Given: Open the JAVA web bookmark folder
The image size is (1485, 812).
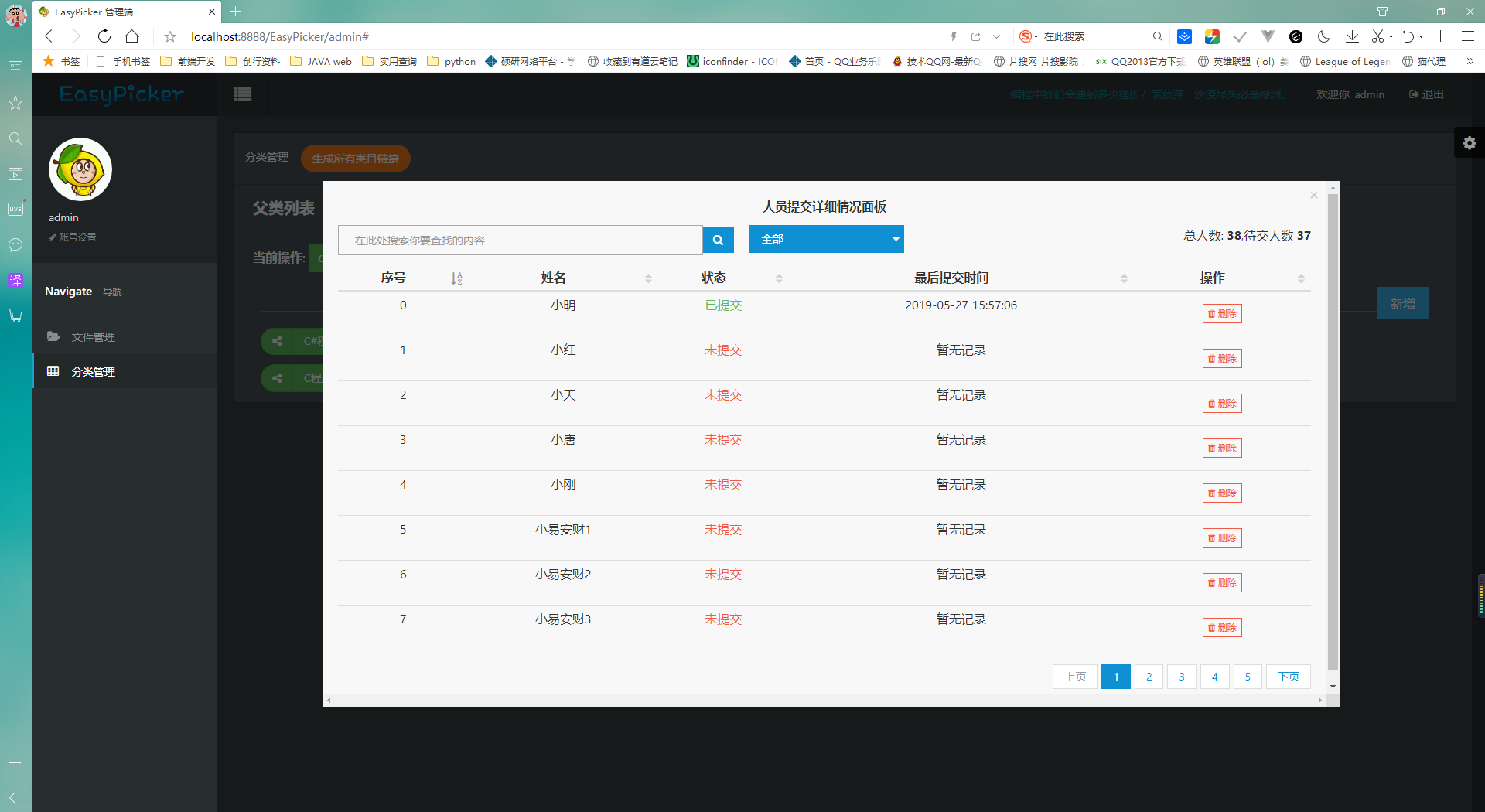Looking at the screenshot, I should coord(321,61).
